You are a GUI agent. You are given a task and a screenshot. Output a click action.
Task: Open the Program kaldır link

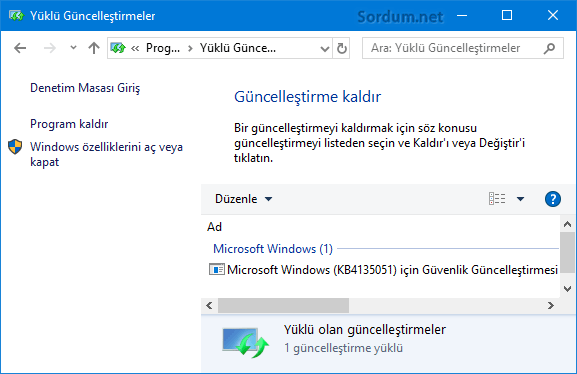[69, 124]
